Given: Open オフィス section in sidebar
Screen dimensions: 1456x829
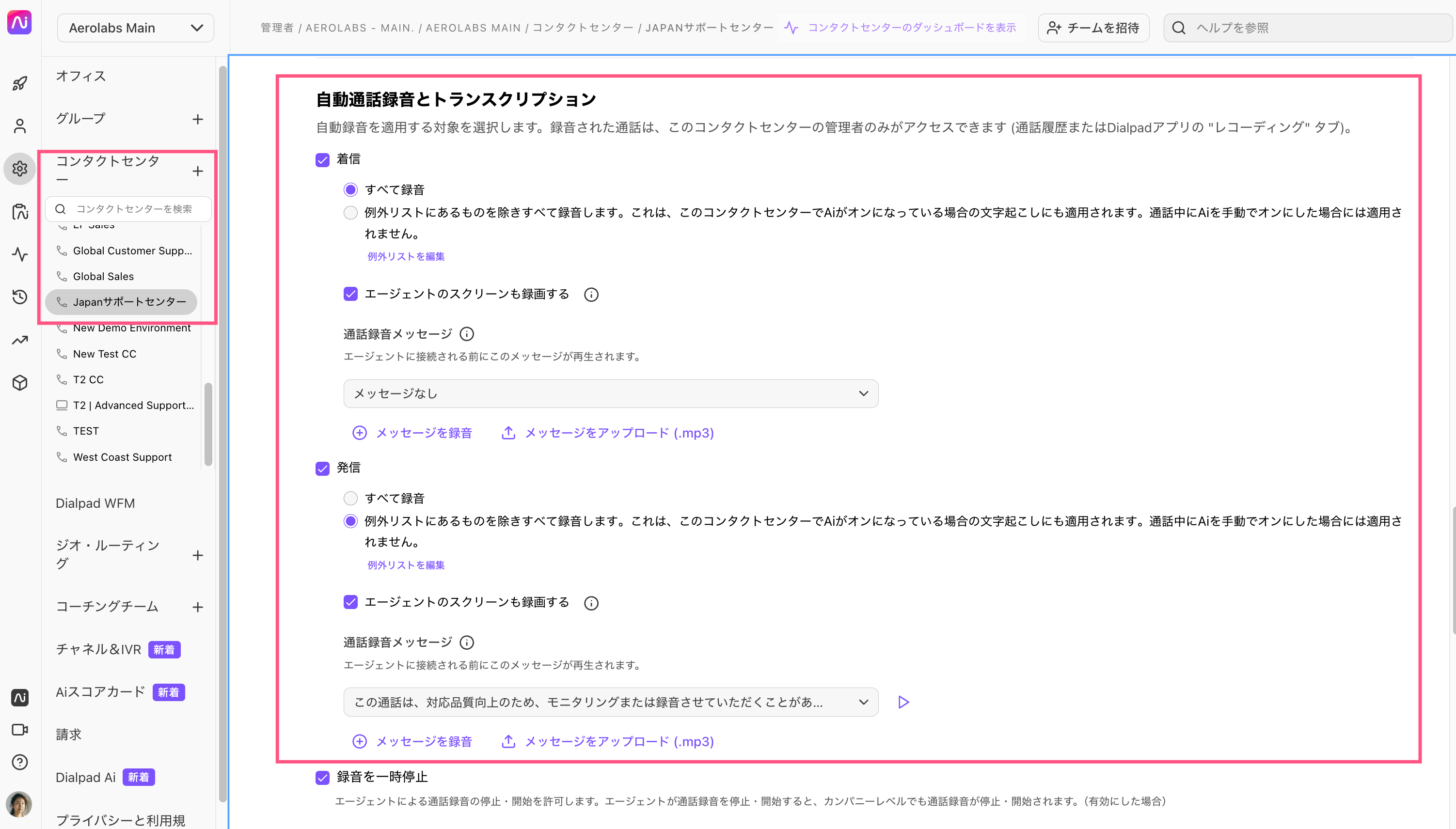Looking at the screenshot, I should tap(81, 76).
